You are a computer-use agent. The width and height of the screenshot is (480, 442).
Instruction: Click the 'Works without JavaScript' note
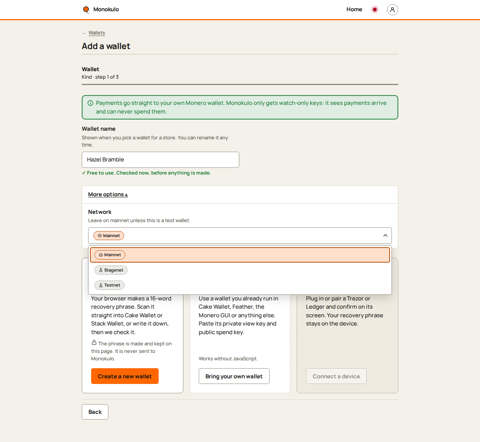(228, 359)
